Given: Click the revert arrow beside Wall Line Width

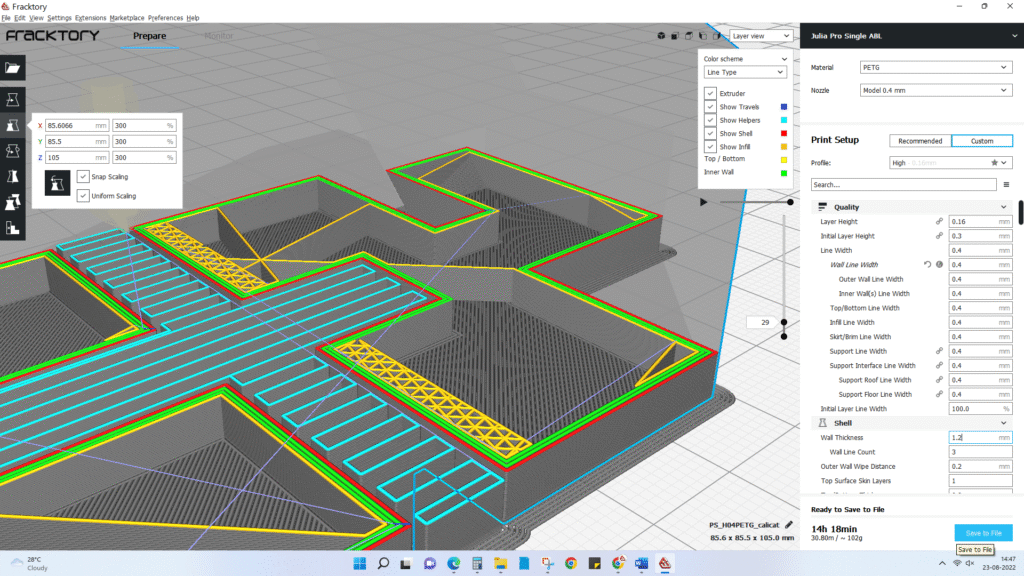Looking at the screenshot, I should [927, 265].
